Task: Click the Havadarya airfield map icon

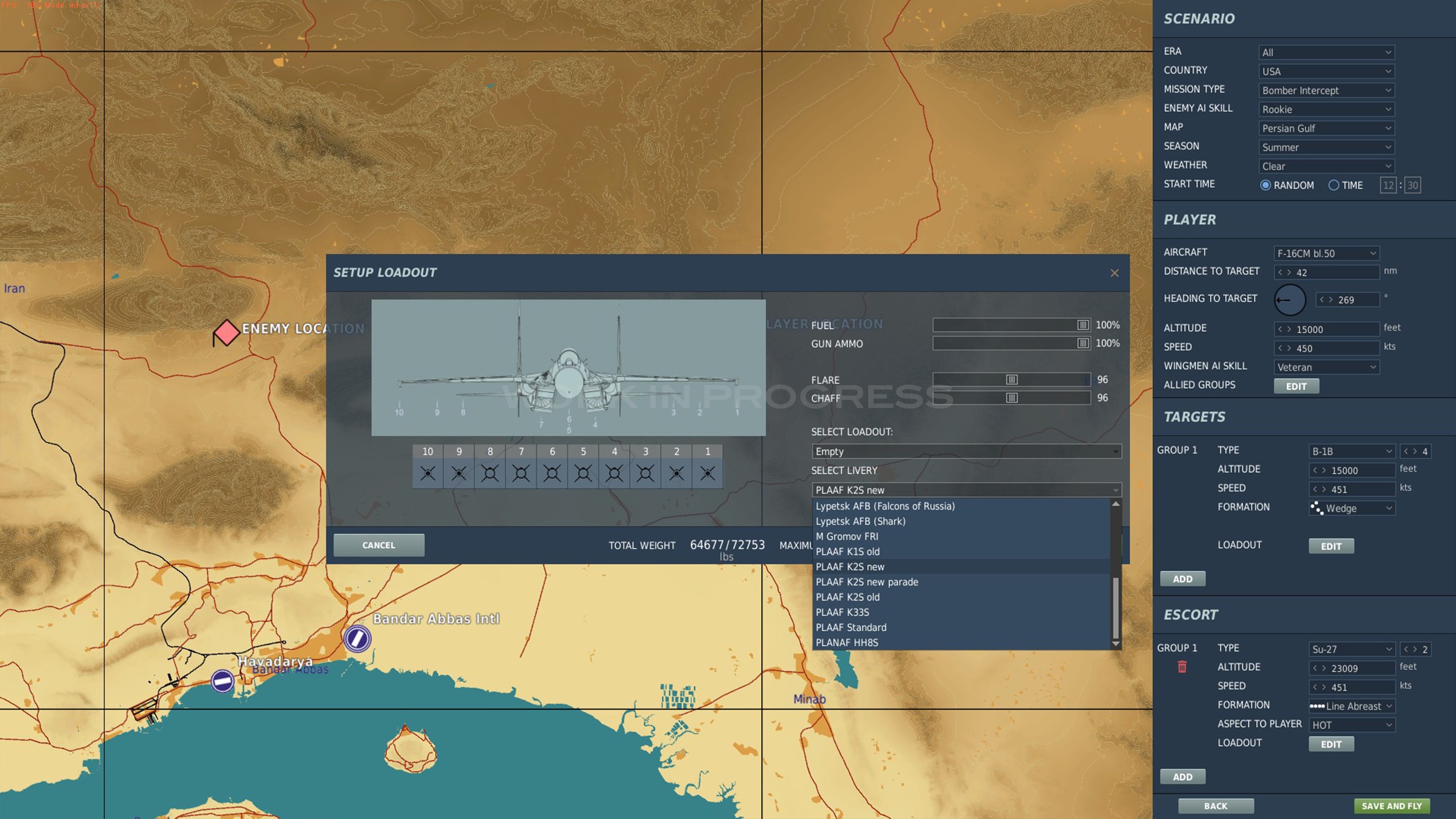Action: pyautogui.click(x=222, y=680)
